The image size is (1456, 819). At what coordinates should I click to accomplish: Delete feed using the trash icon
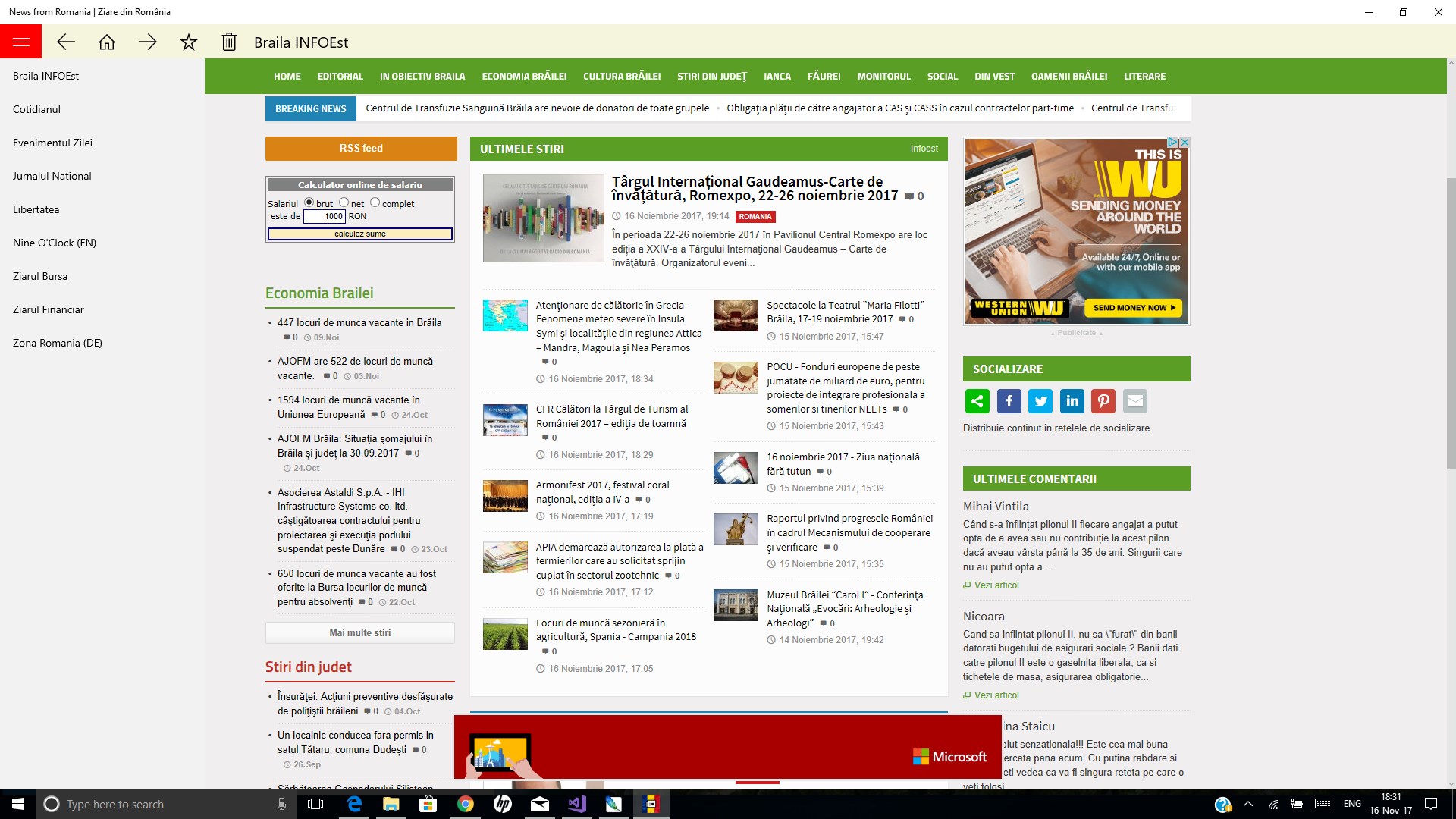point(228,42)
